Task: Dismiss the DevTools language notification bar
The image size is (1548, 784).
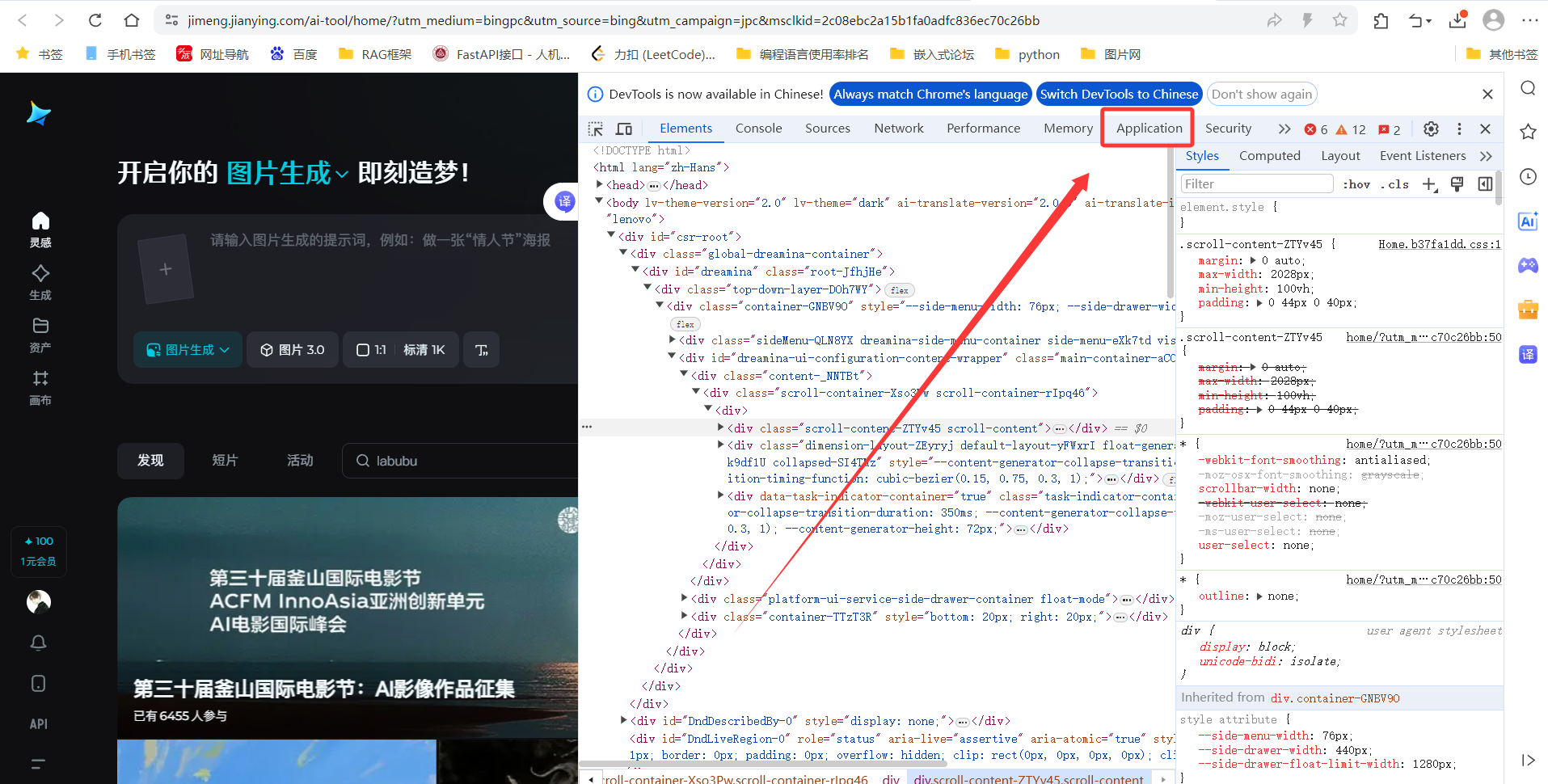Action: tap(1487, 94)
